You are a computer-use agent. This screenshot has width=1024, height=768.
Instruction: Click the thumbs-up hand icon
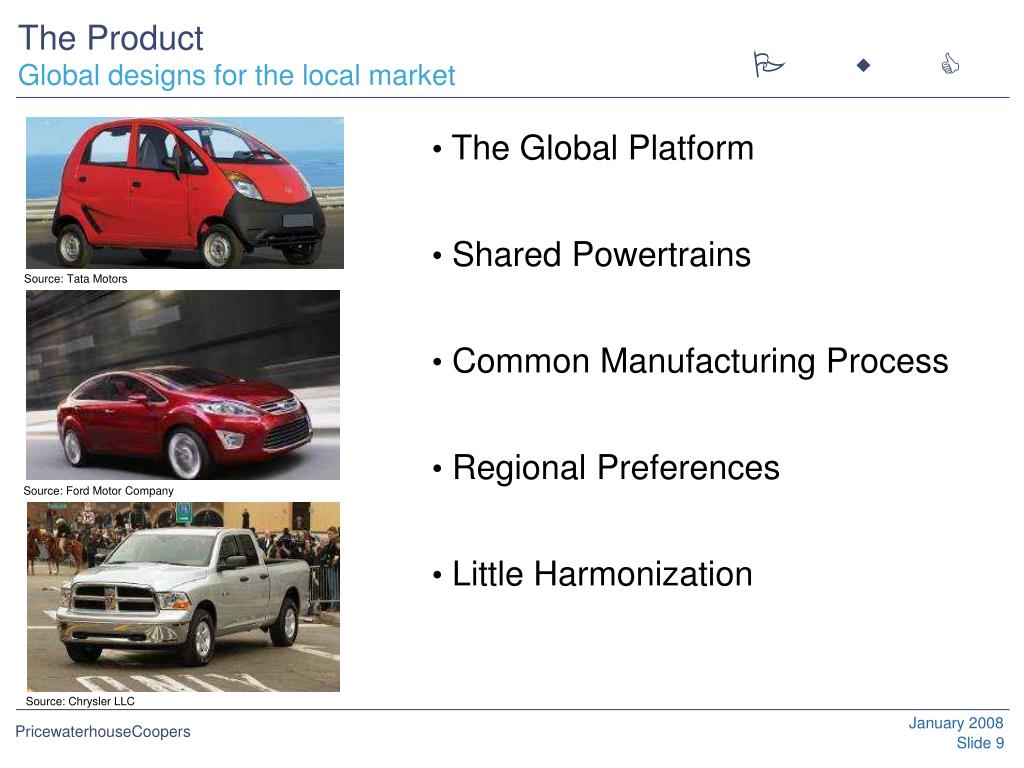[950, 64]
